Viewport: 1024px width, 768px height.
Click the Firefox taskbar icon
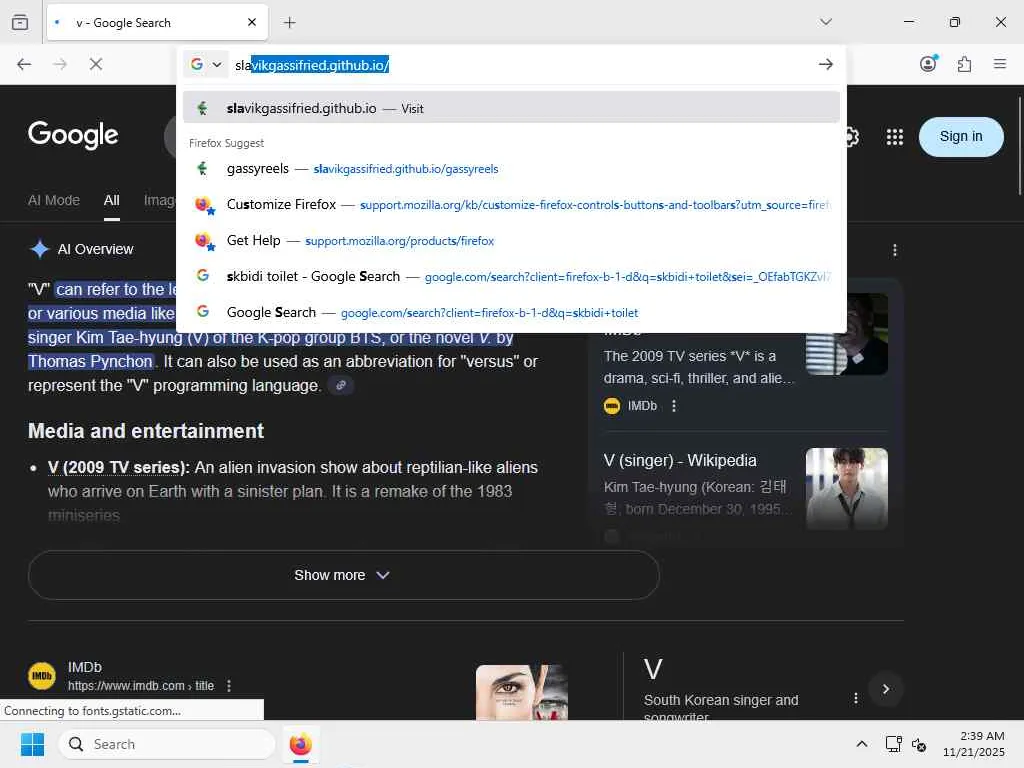(300, 744)
